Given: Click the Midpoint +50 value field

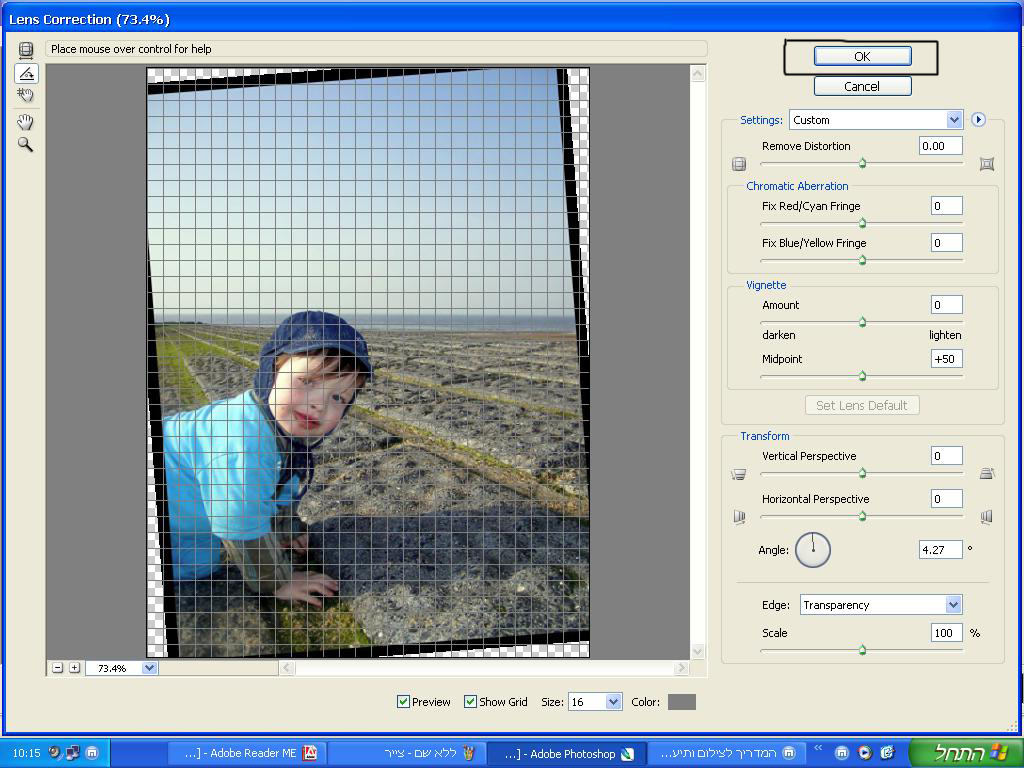Looking at the screenshot, I should [946, 359].
